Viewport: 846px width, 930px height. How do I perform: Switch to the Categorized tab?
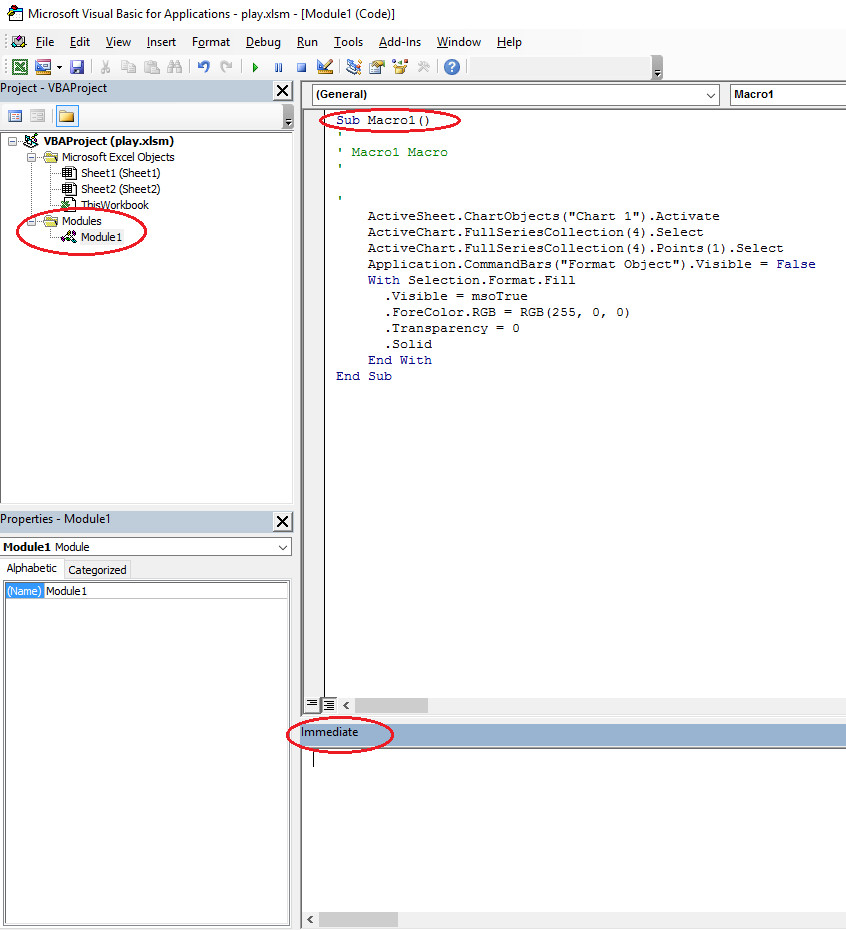[x=97, y=570]
